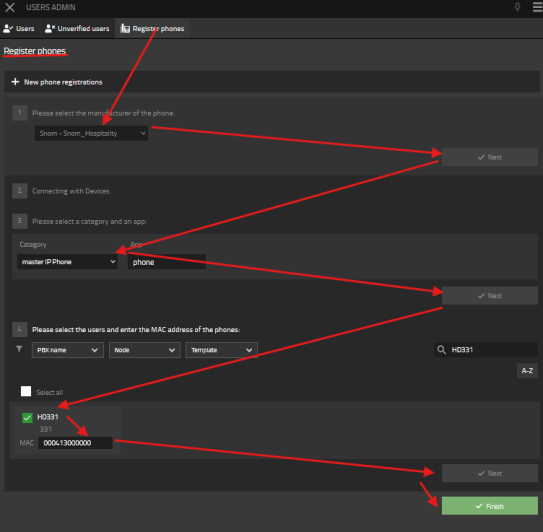The height and width of the screenshot is (532, 543).
Task: Click the filter funnel icon
Action: (19, 349)
